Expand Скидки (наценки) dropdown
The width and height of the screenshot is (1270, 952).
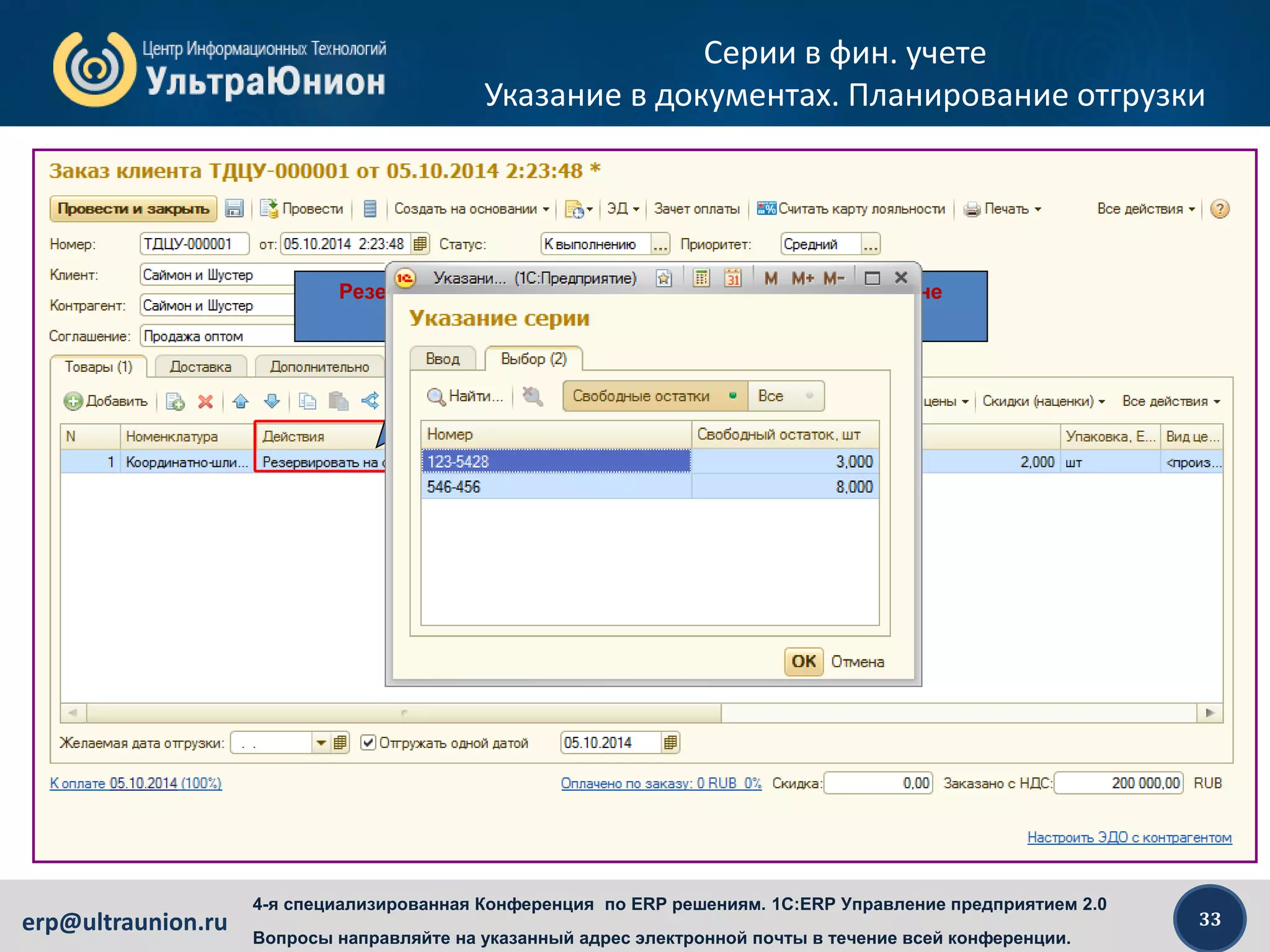coord(1044,401)
